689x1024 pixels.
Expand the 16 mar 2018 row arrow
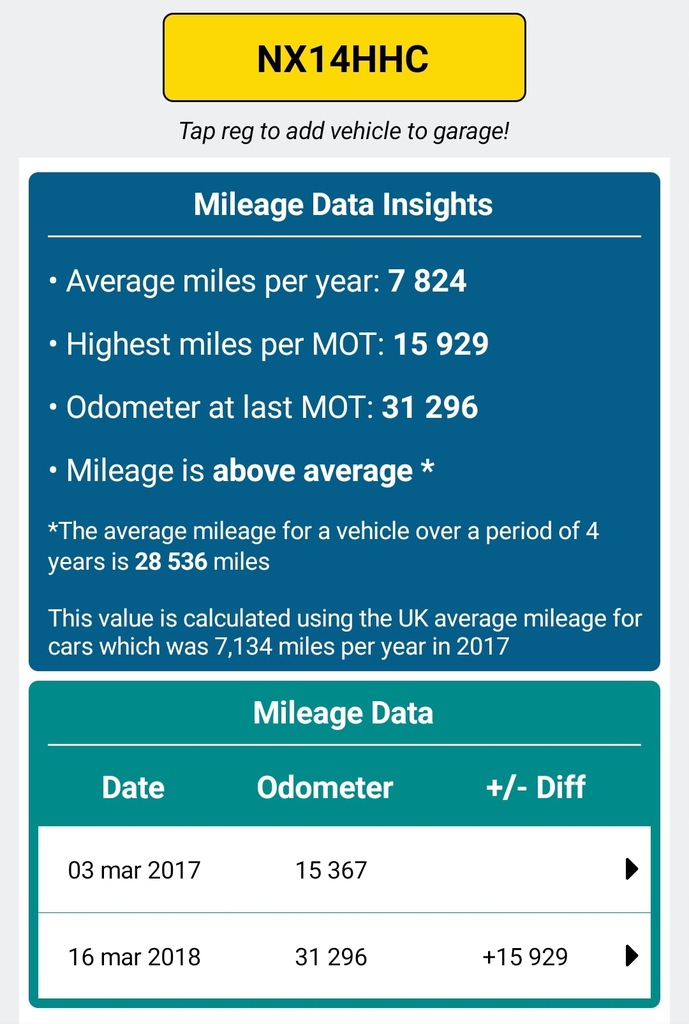click(x=631, y=957)
